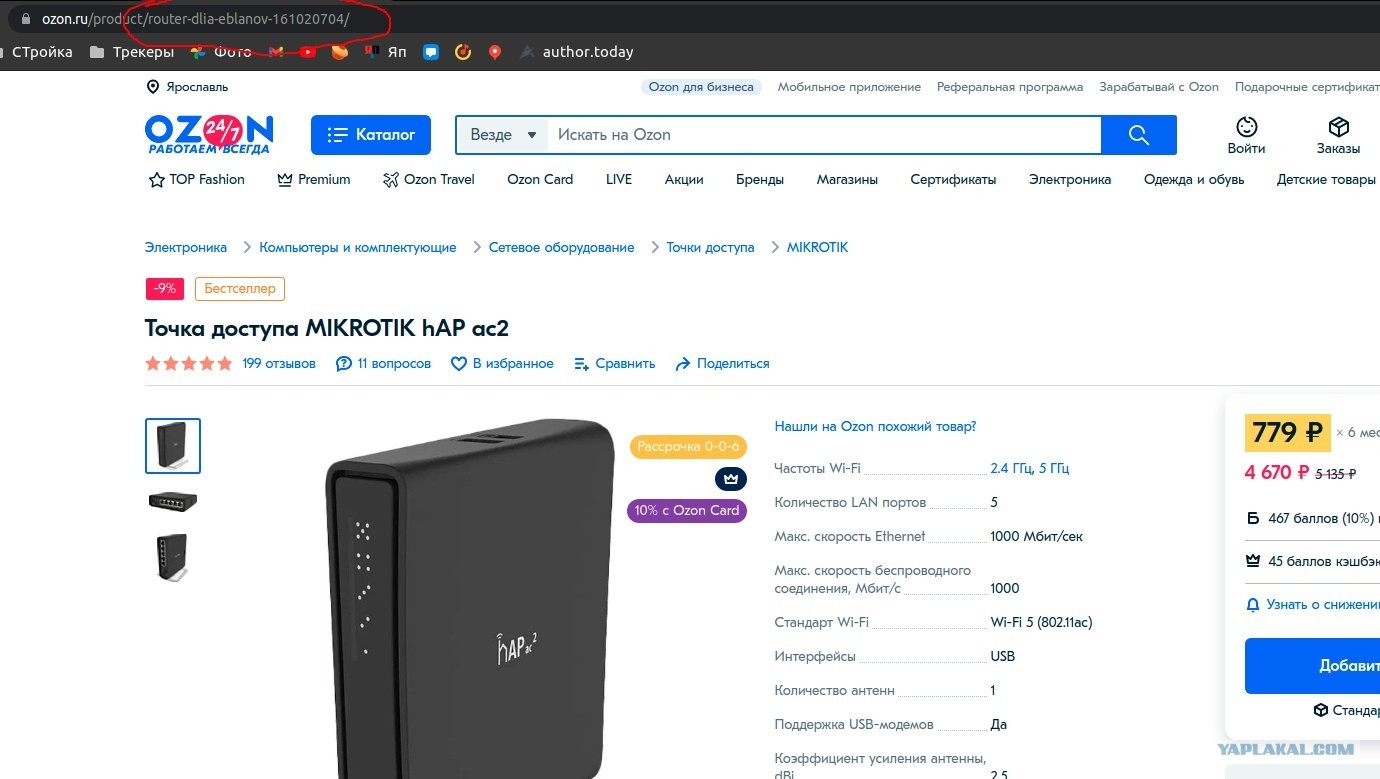Open the Войти sign-in icon

click(1246, 135)
